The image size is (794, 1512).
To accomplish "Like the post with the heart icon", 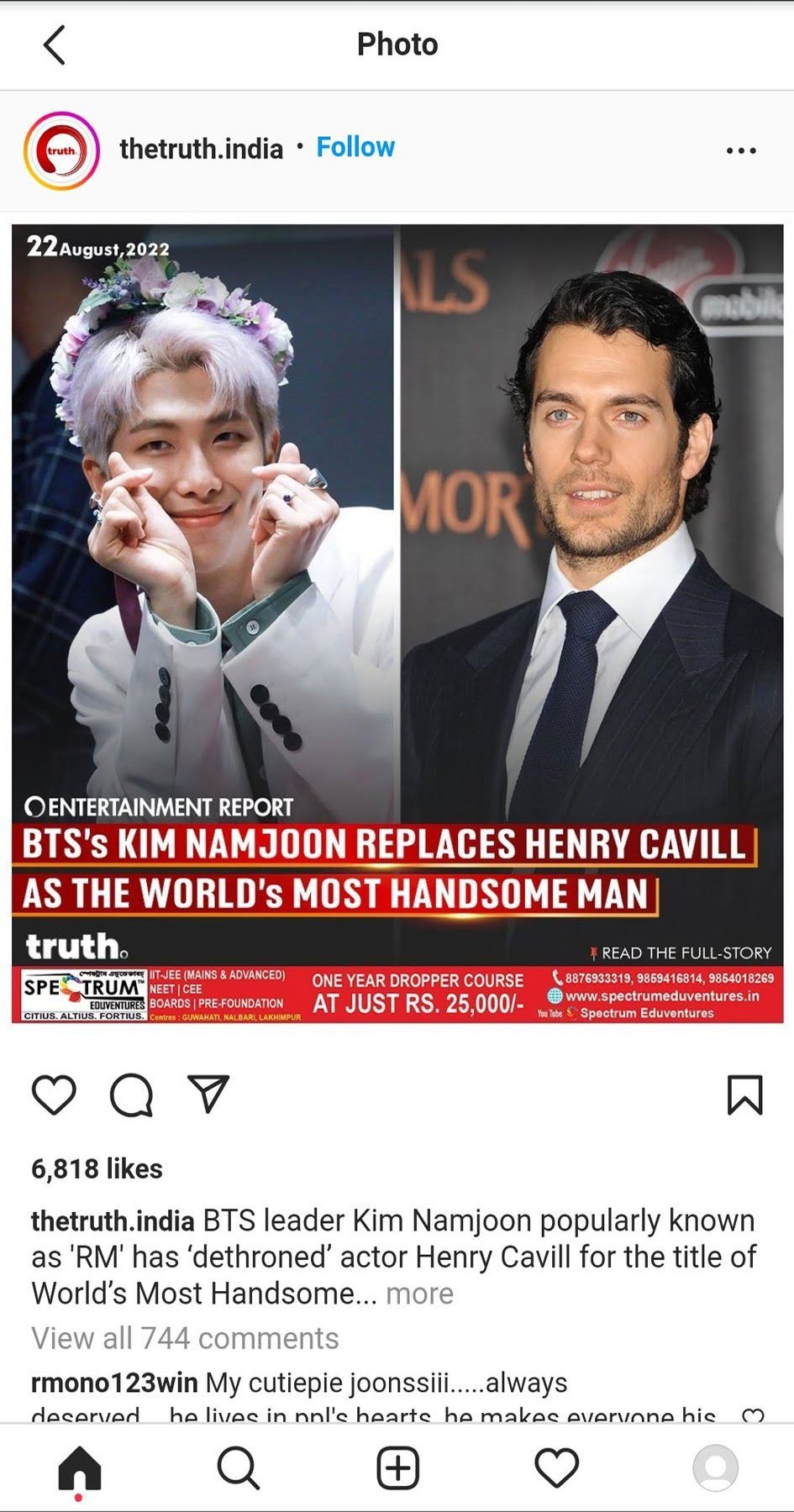I will (x=54, y=1095).
